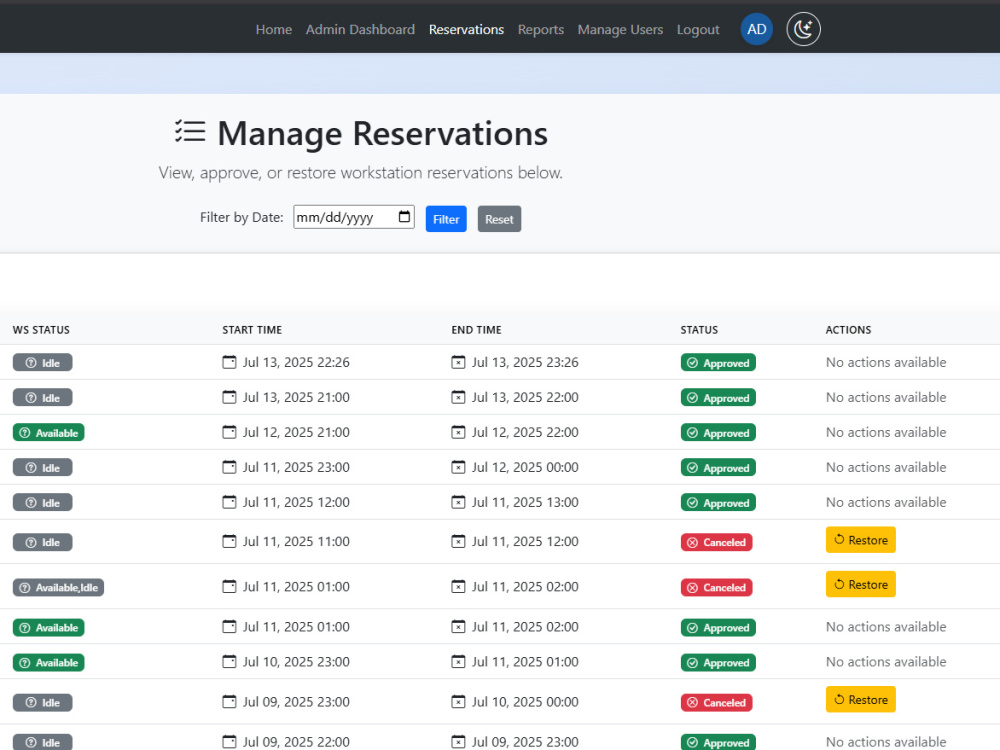Click ACTIONS column header

[848, 330]
